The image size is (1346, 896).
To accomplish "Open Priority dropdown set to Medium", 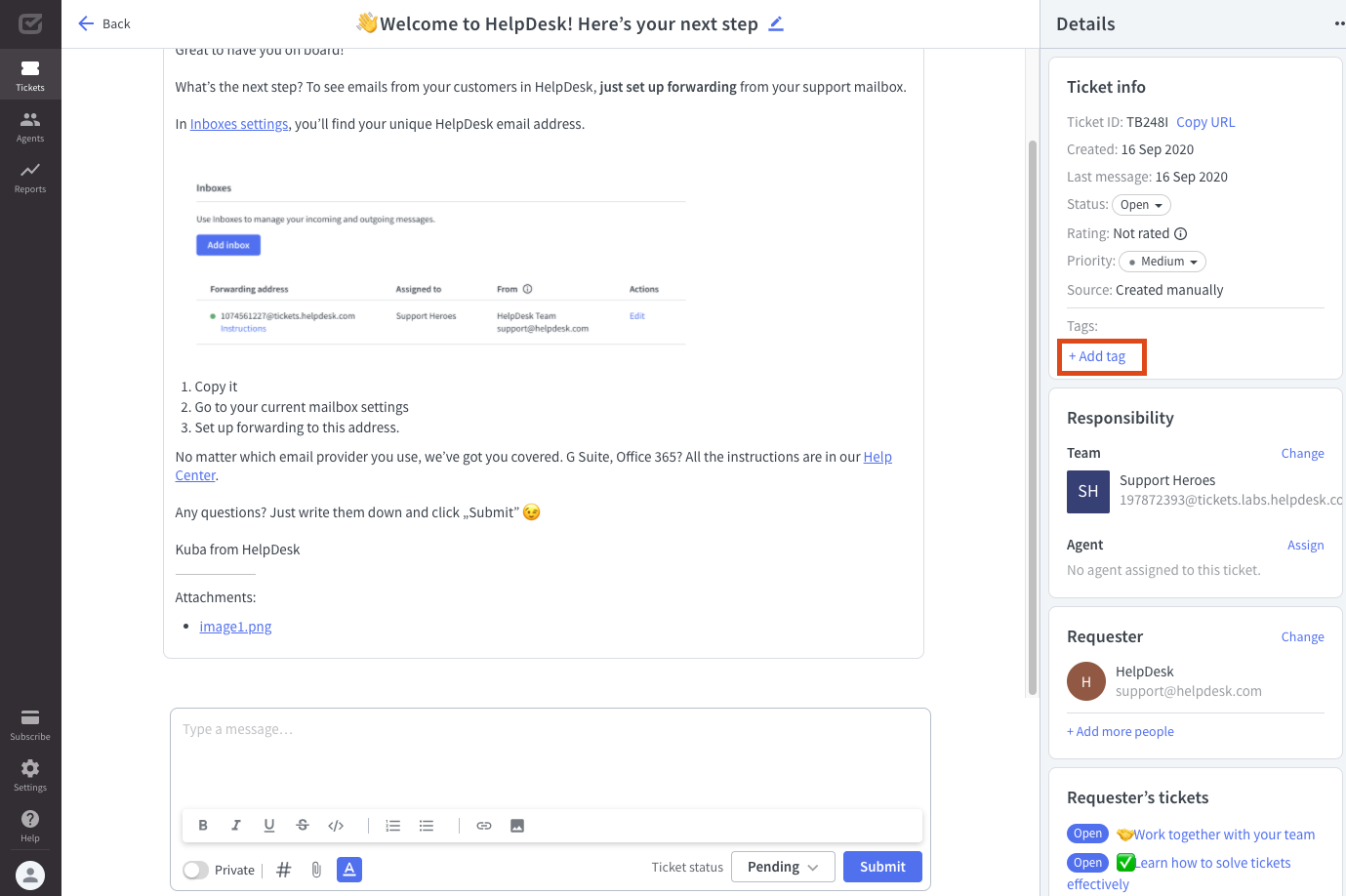I will tap(1162, 262).
